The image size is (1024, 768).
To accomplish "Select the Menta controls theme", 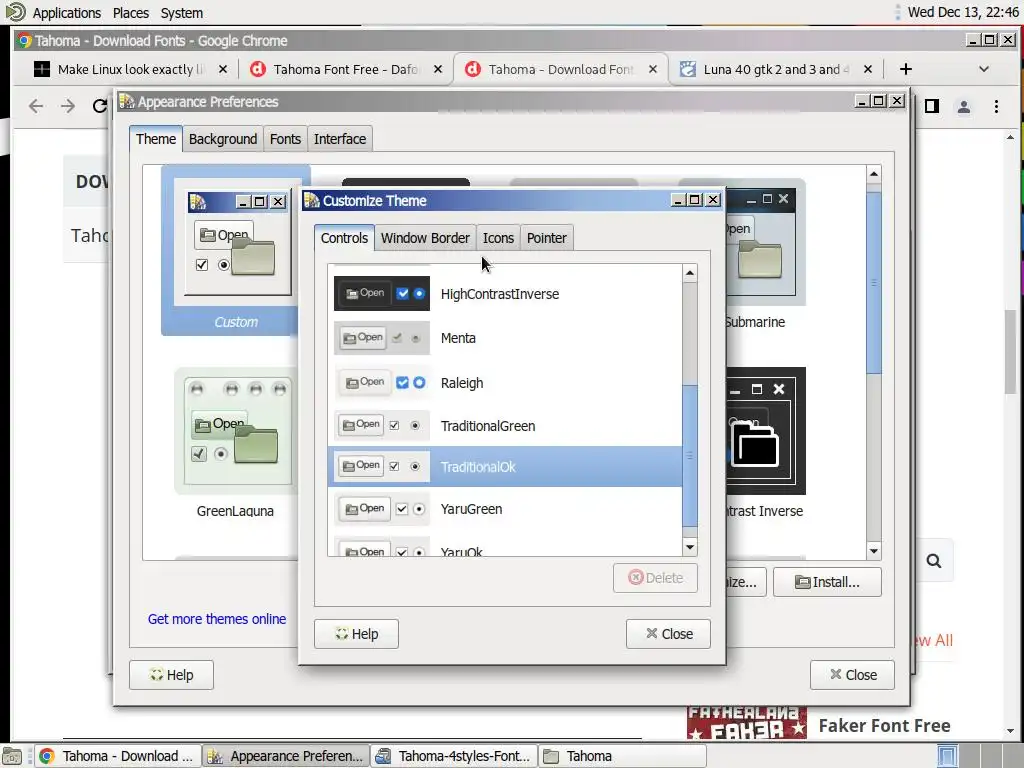I will [504, 338].
